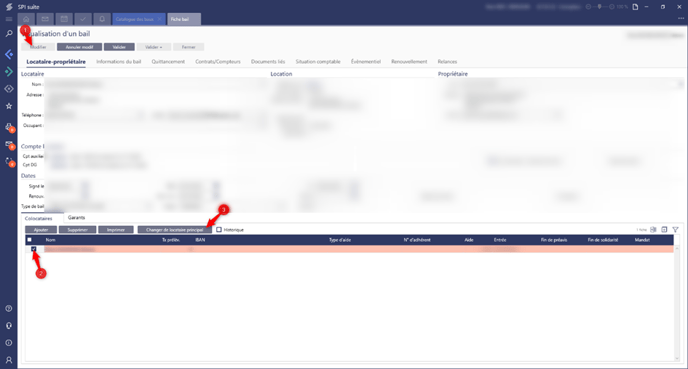This screenshot has width=688, height=369.
Task: Expand the Valider dropdown button
Action: pos(154,47)
